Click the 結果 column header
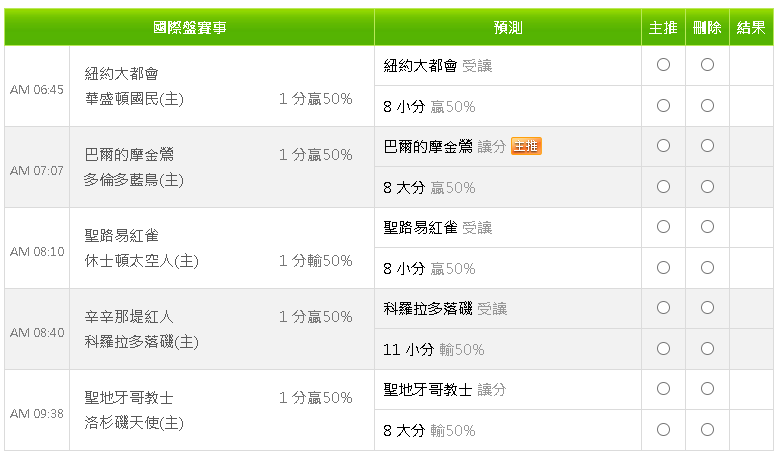Image resolution: width=781 pixels, height=458 pixels. click(751, 28)
